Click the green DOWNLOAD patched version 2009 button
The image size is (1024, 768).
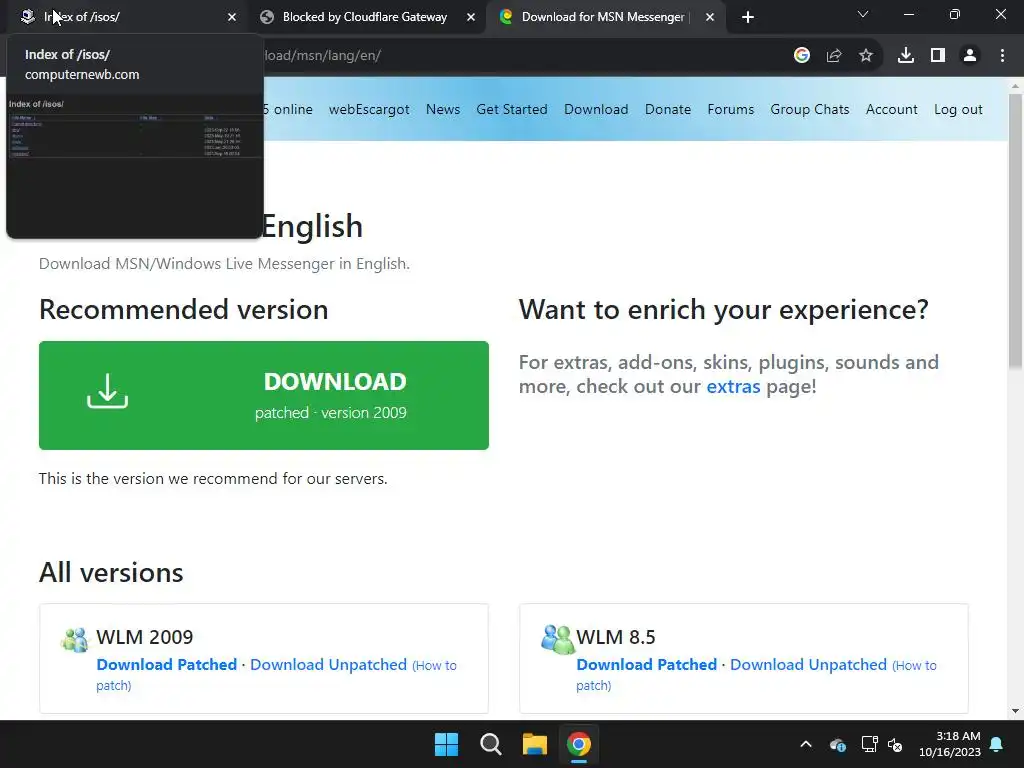click(x=264, y=395)
